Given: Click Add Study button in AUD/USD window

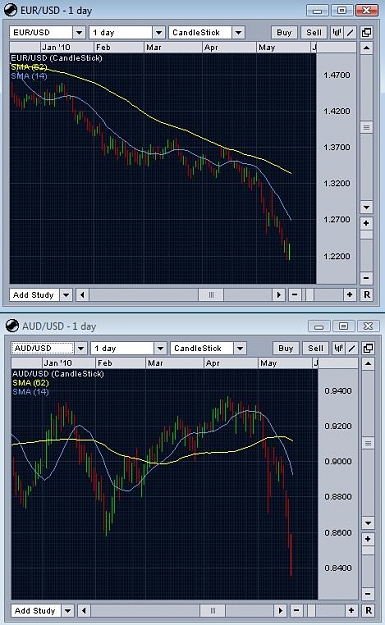Looking at the screenshot, I should 35,611.
